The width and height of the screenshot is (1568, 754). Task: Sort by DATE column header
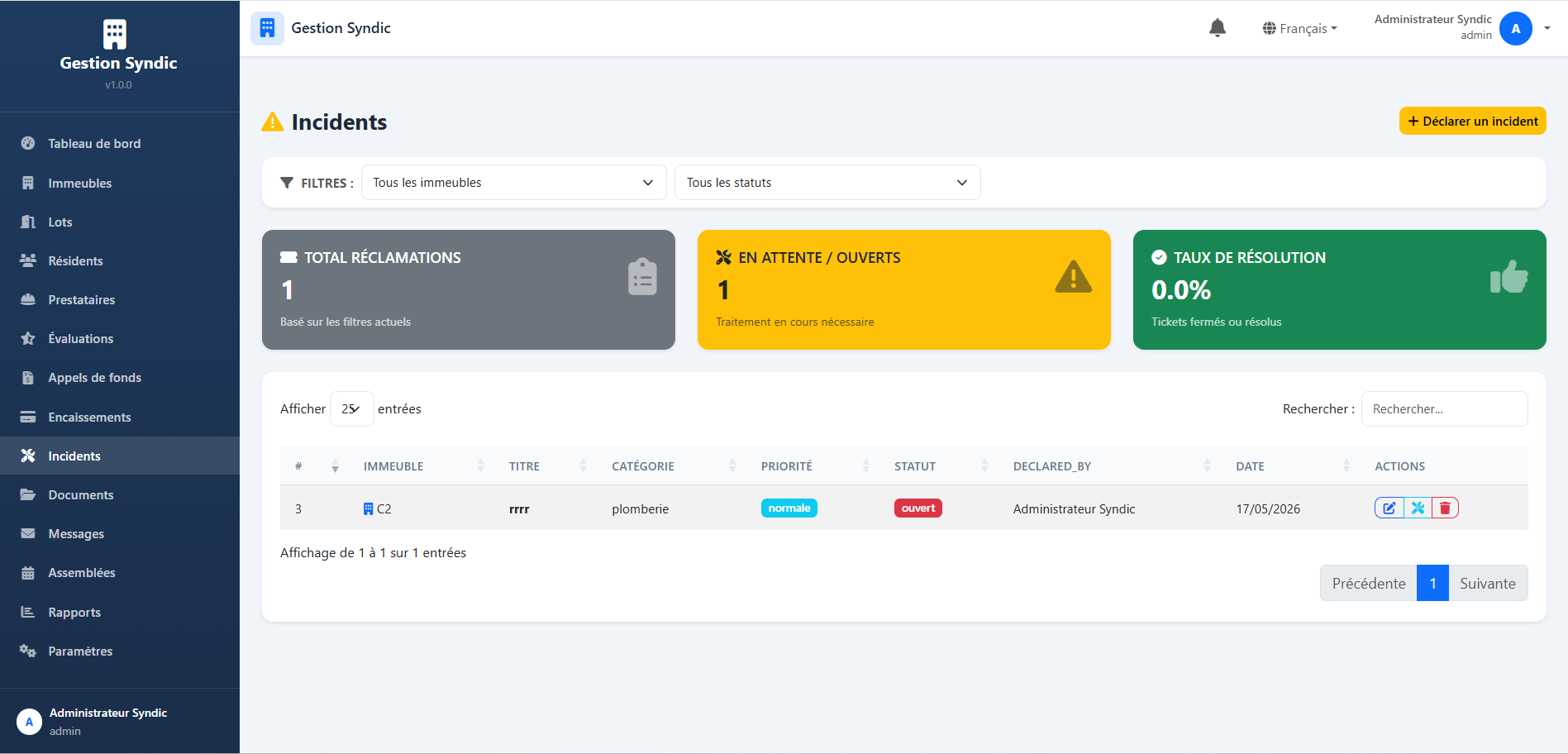pos(1292,466)
